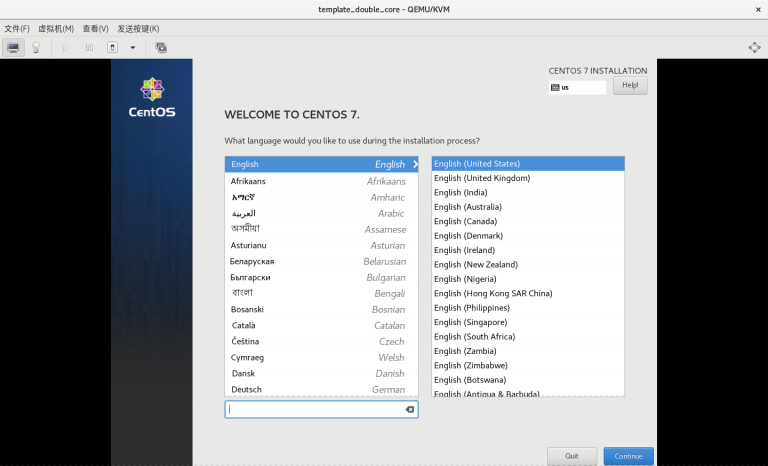Pause the virtual machine
This screenshot has height=466, width=768.
(x=89, y=48)
